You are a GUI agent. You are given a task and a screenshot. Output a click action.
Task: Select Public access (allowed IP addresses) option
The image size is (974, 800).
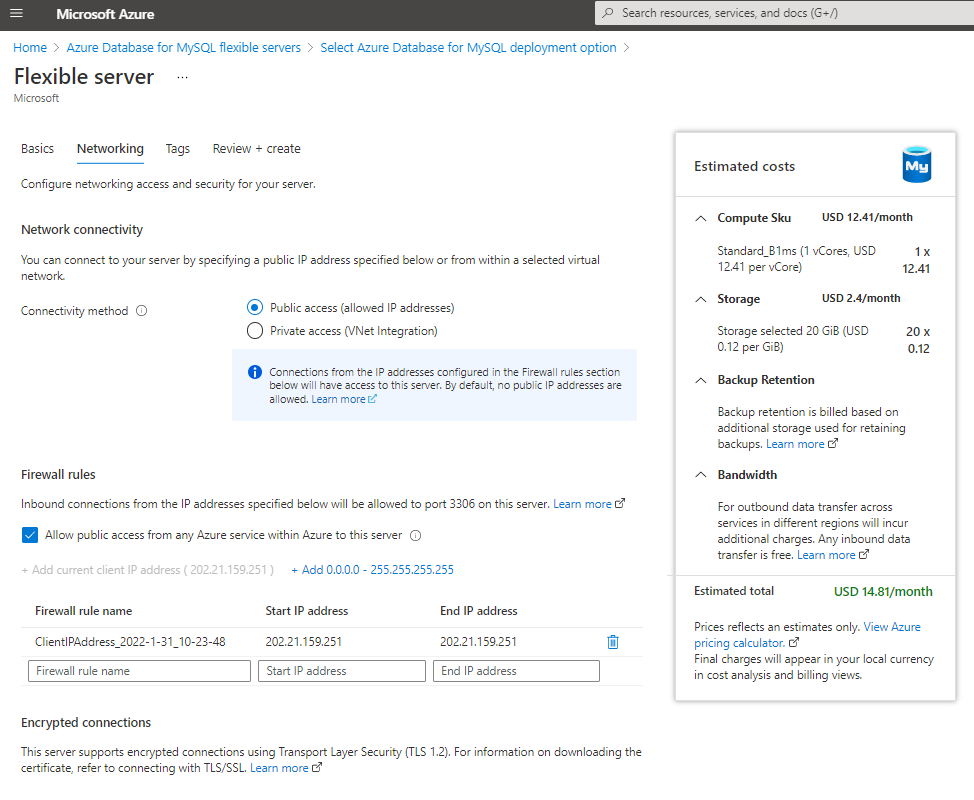click(255, 307)
